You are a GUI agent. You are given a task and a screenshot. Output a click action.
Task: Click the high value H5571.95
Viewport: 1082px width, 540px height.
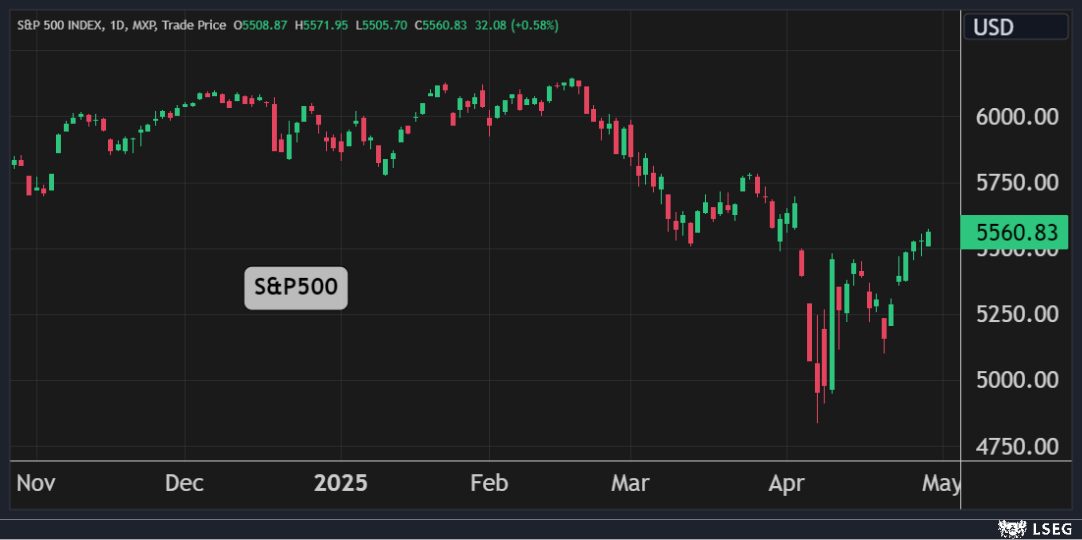pos(320,25)
